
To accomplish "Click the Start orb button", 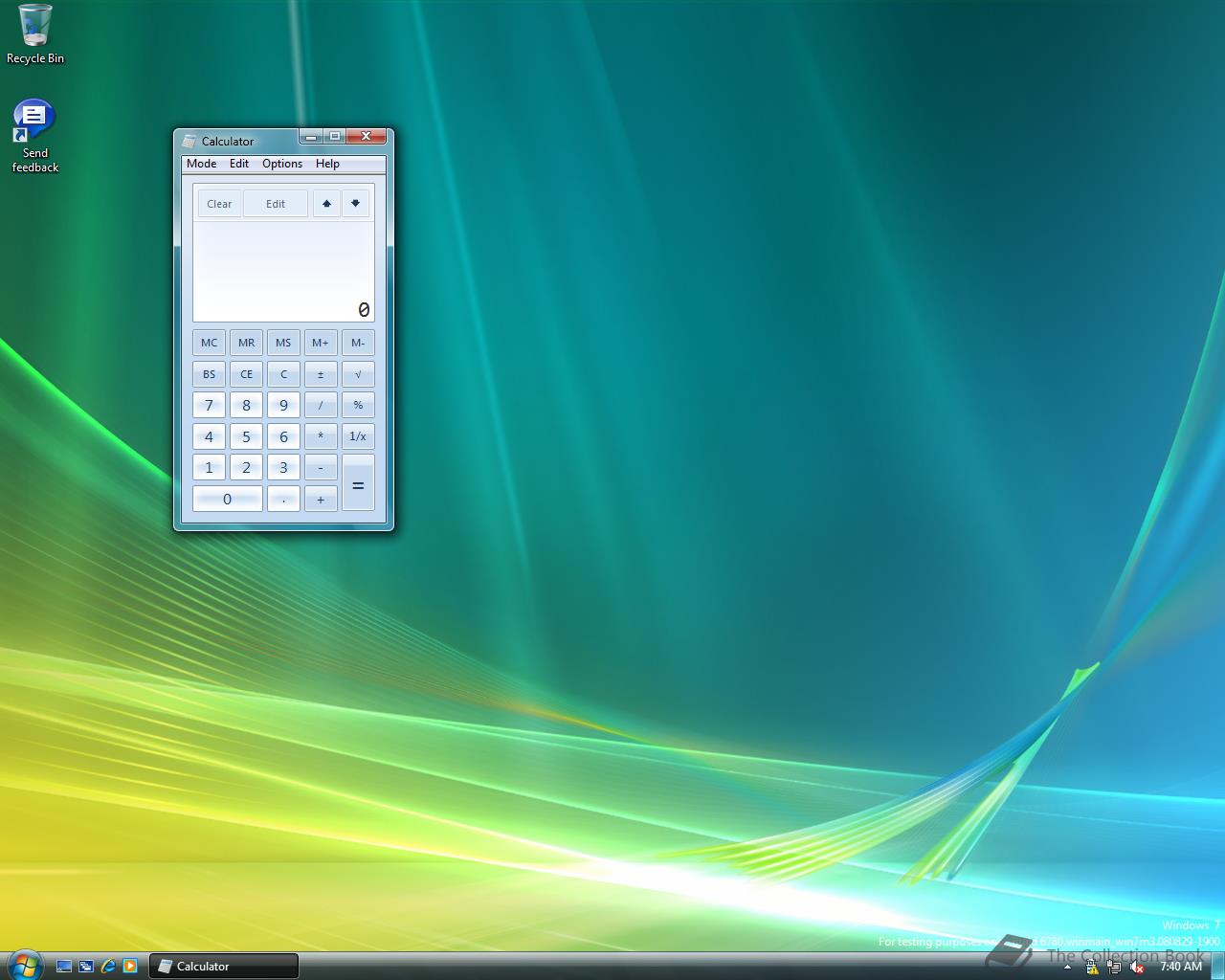I will coord(24,965).
